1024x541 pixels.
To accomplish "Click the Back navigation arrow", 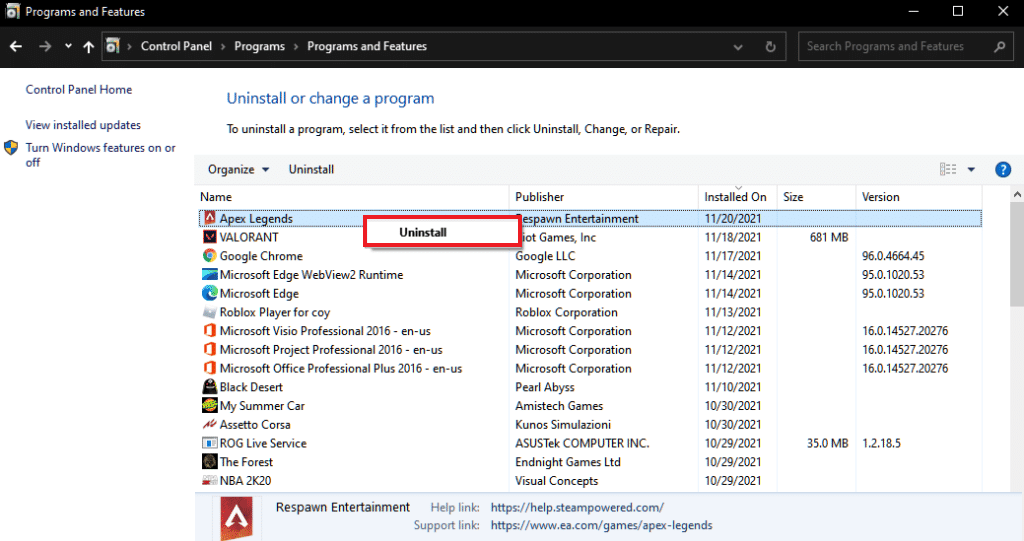I will (16, 46).
